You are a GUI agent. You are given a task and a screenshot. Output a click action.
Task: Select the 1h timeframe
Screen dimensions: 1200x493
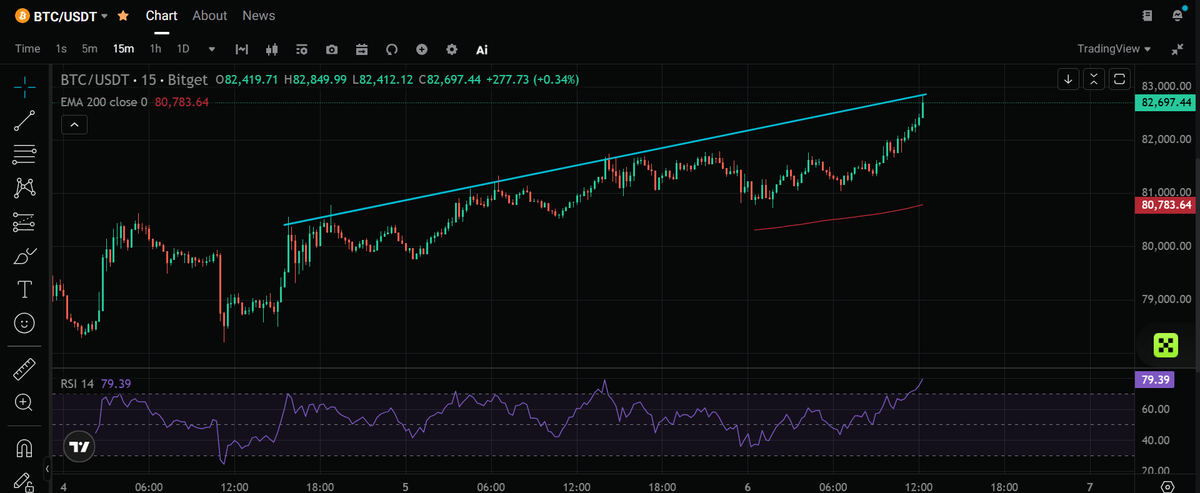(156, 49)
